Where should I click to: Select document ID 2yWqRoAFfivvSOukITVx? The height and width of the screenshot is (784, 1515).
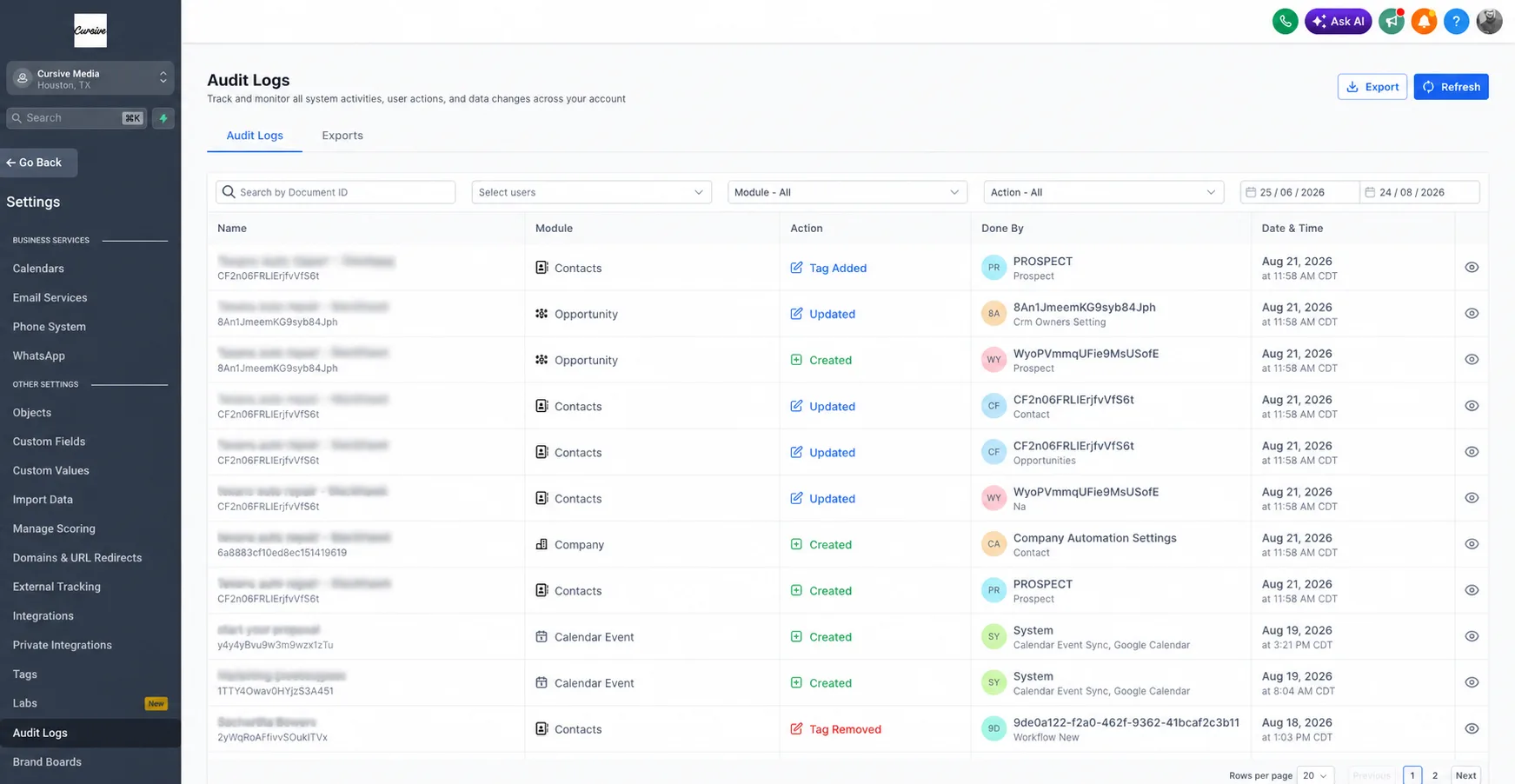click(272, 737)
